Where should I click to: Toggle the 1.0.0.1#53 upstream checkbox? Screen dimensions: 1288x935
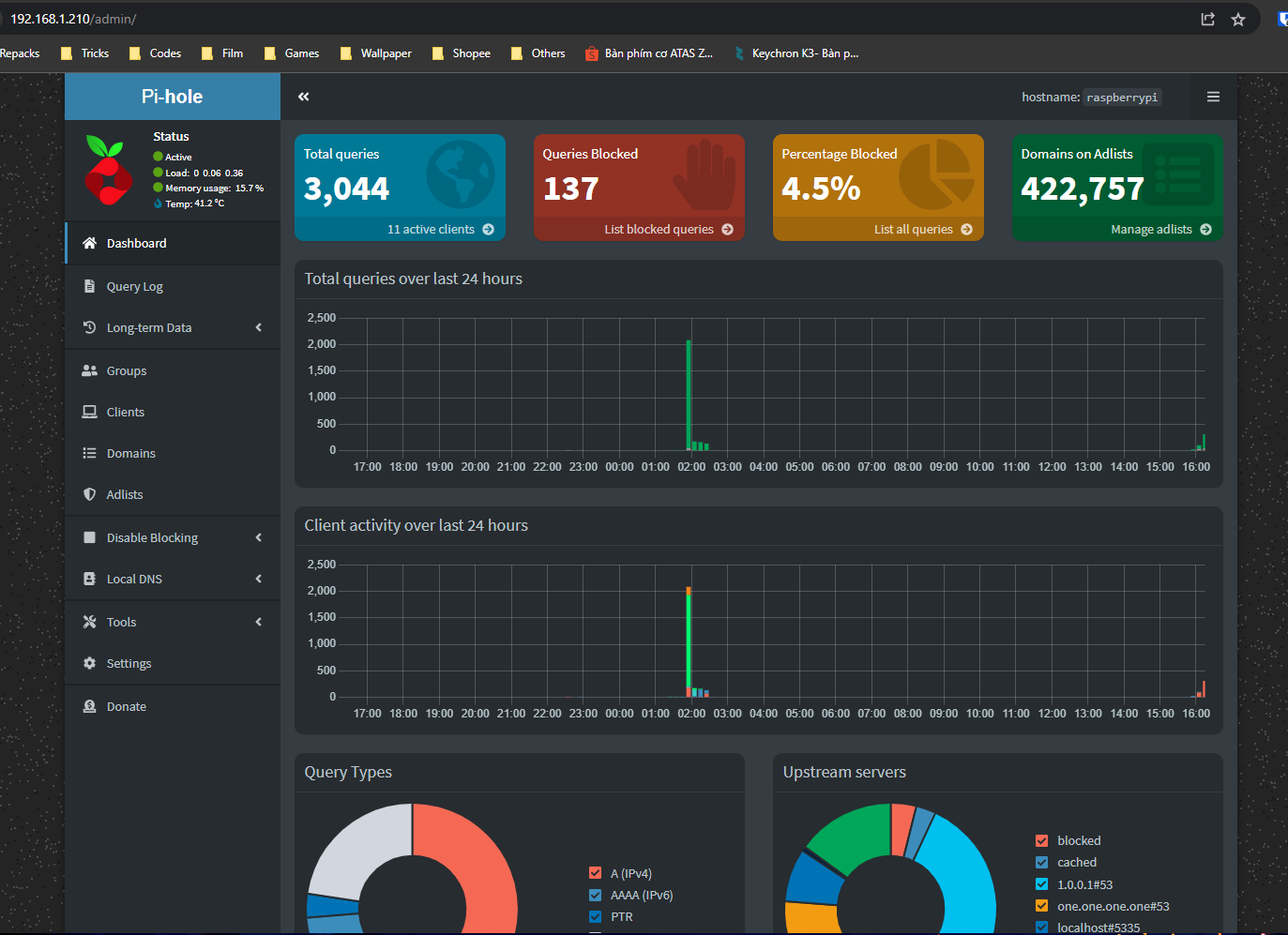(1041, 883)
